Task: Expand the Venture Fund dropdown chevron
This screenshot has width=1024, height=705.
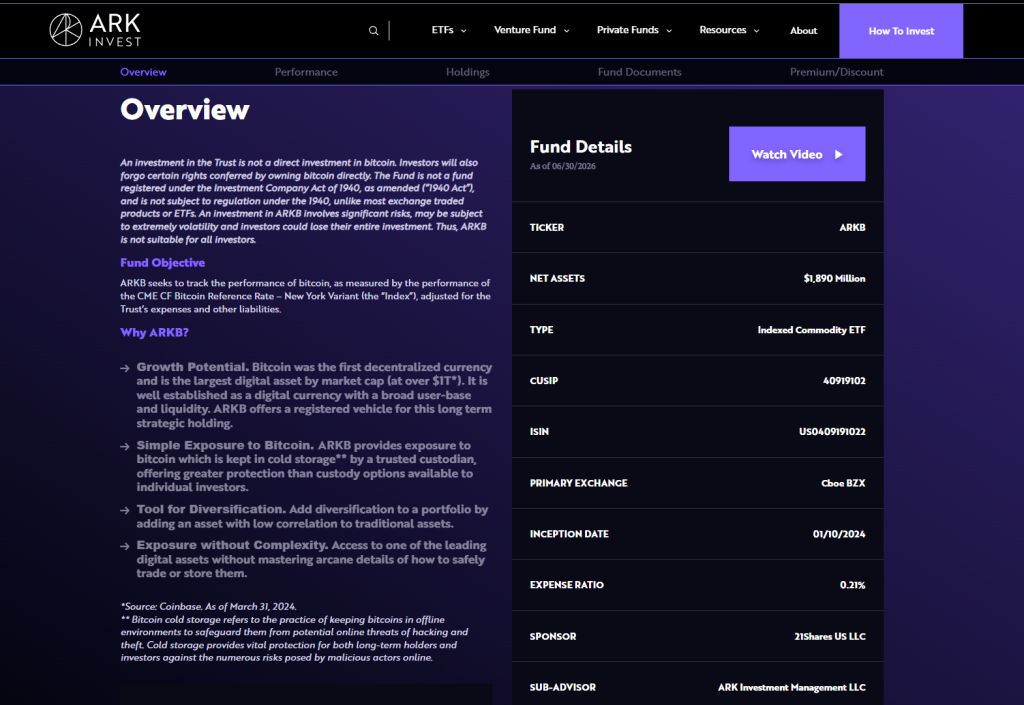Action: [x=566, y=31]
